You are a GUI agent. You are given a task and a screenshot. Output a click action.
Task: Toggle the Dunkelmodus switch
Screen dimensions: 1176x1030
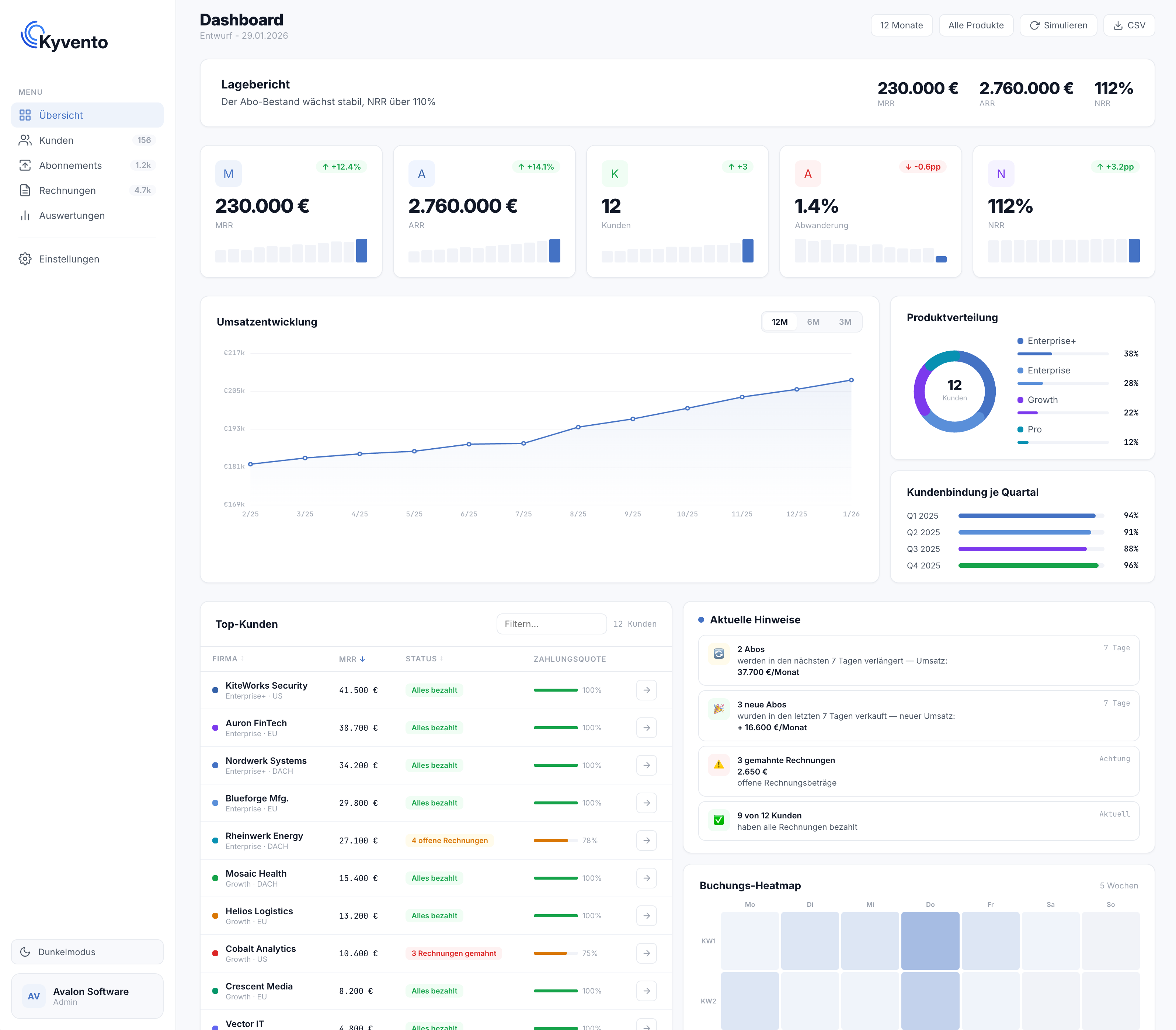[87, 952]
